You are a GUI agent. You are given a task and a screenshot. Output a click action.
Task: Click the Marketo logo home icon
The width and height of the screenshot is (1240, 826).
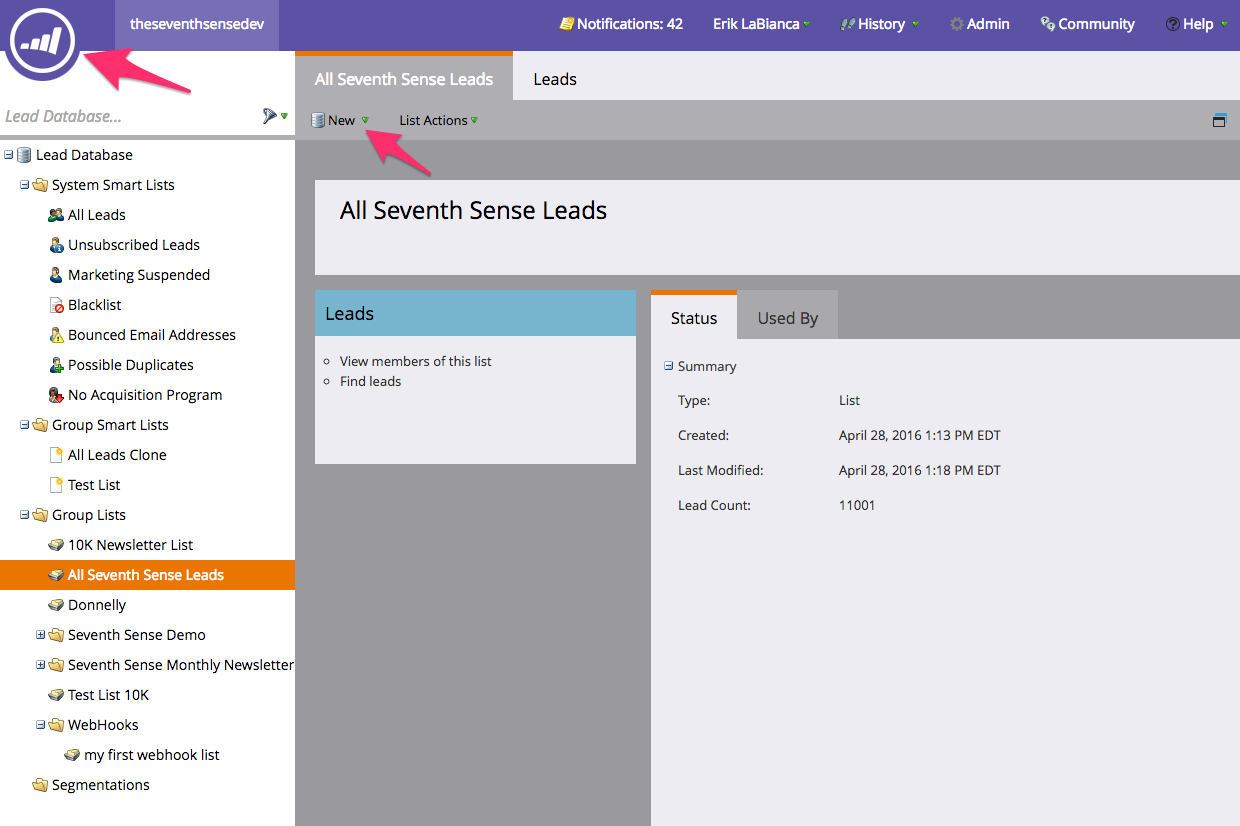click(44, 40)
